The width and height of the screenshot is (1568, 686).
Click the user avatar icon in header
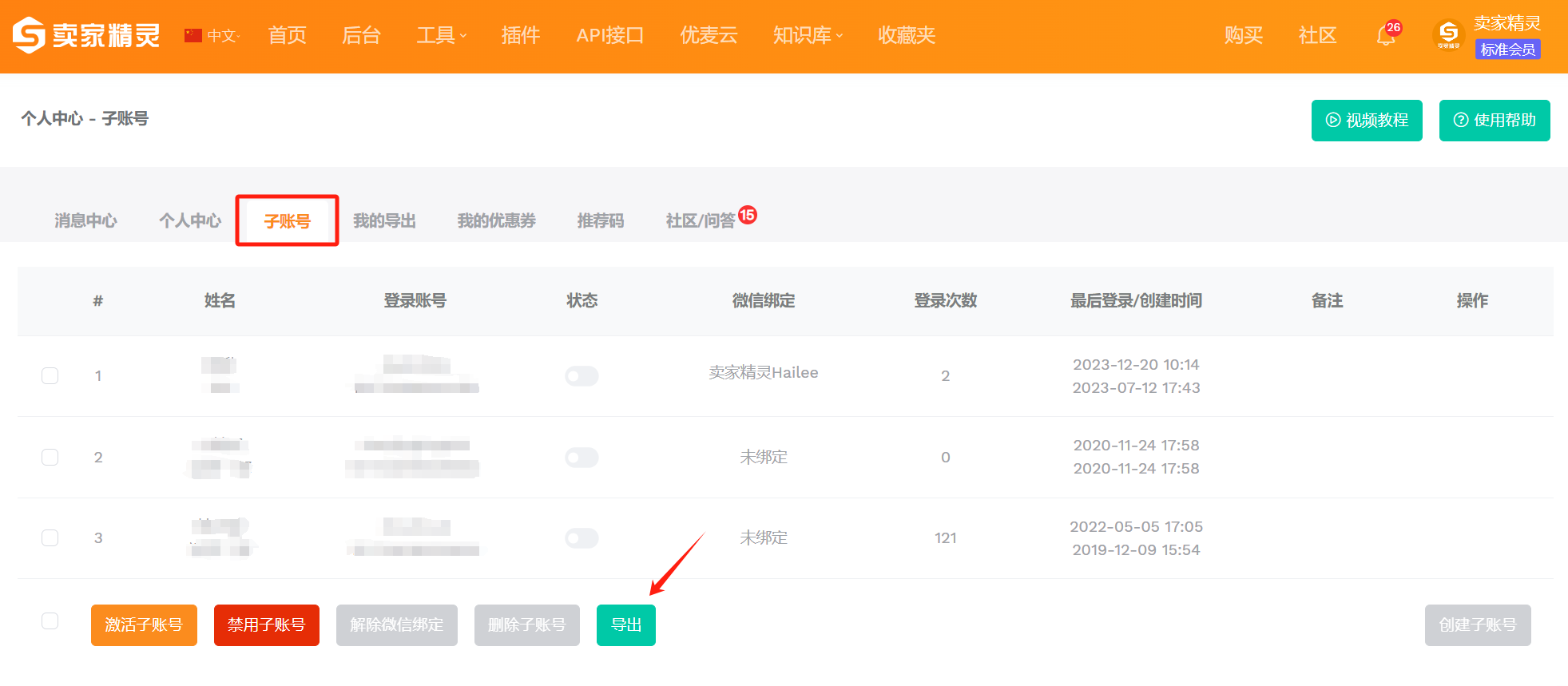coord(1448,35)
